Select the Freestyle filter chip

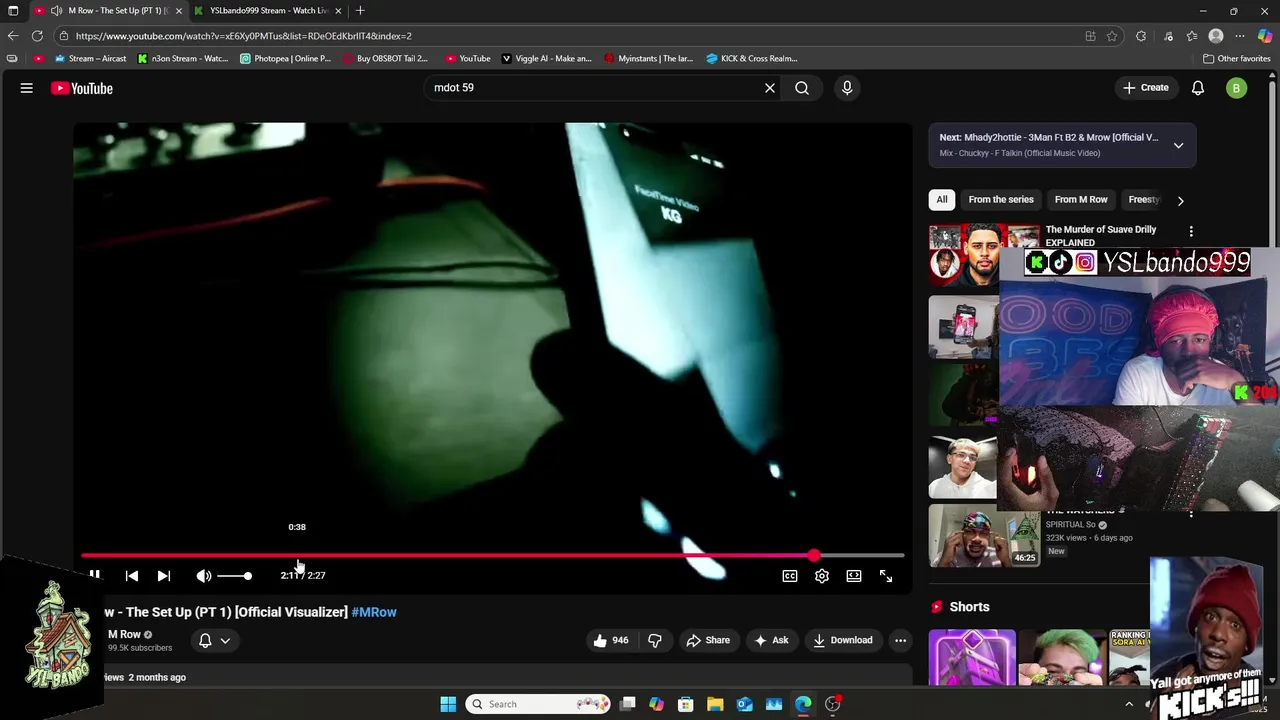[1143, 199]
